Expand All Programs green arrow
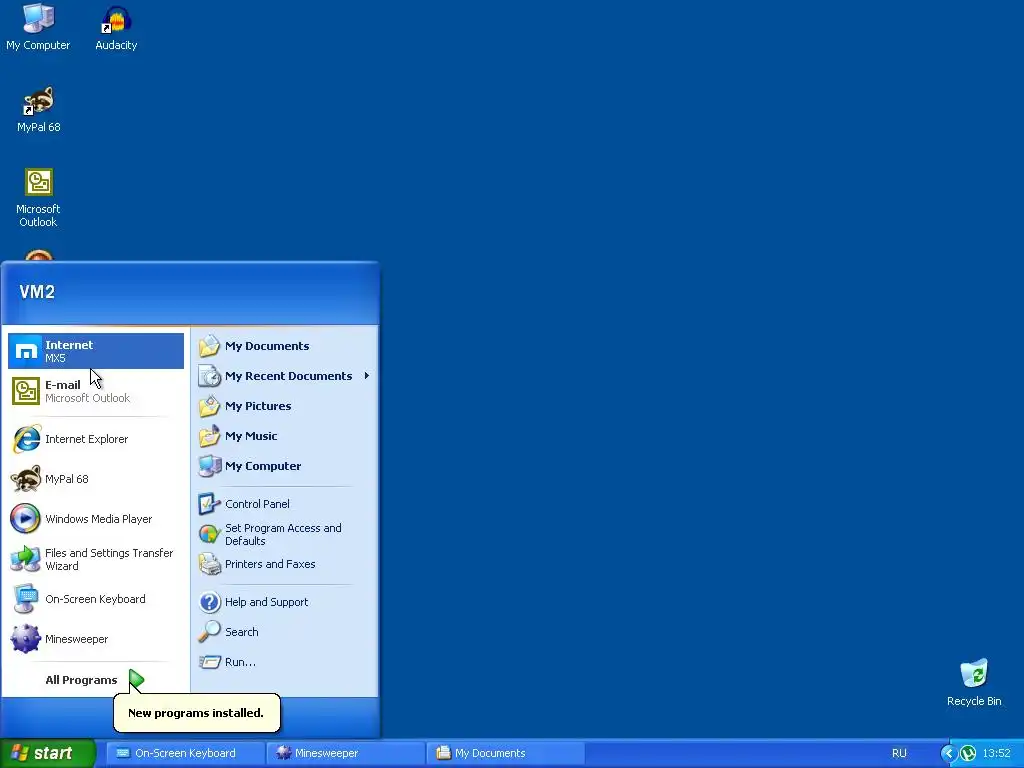 coord(136,680)
